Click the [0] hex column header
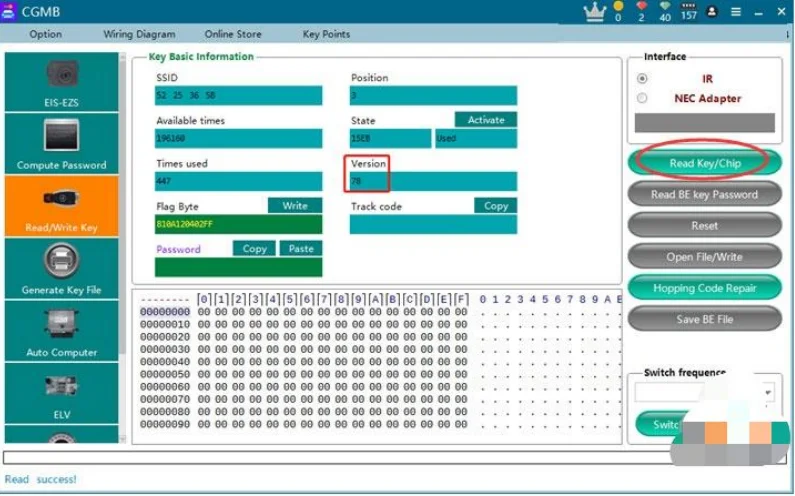The width and height of the screenshot is (795, 496). (x=204, y=299)
